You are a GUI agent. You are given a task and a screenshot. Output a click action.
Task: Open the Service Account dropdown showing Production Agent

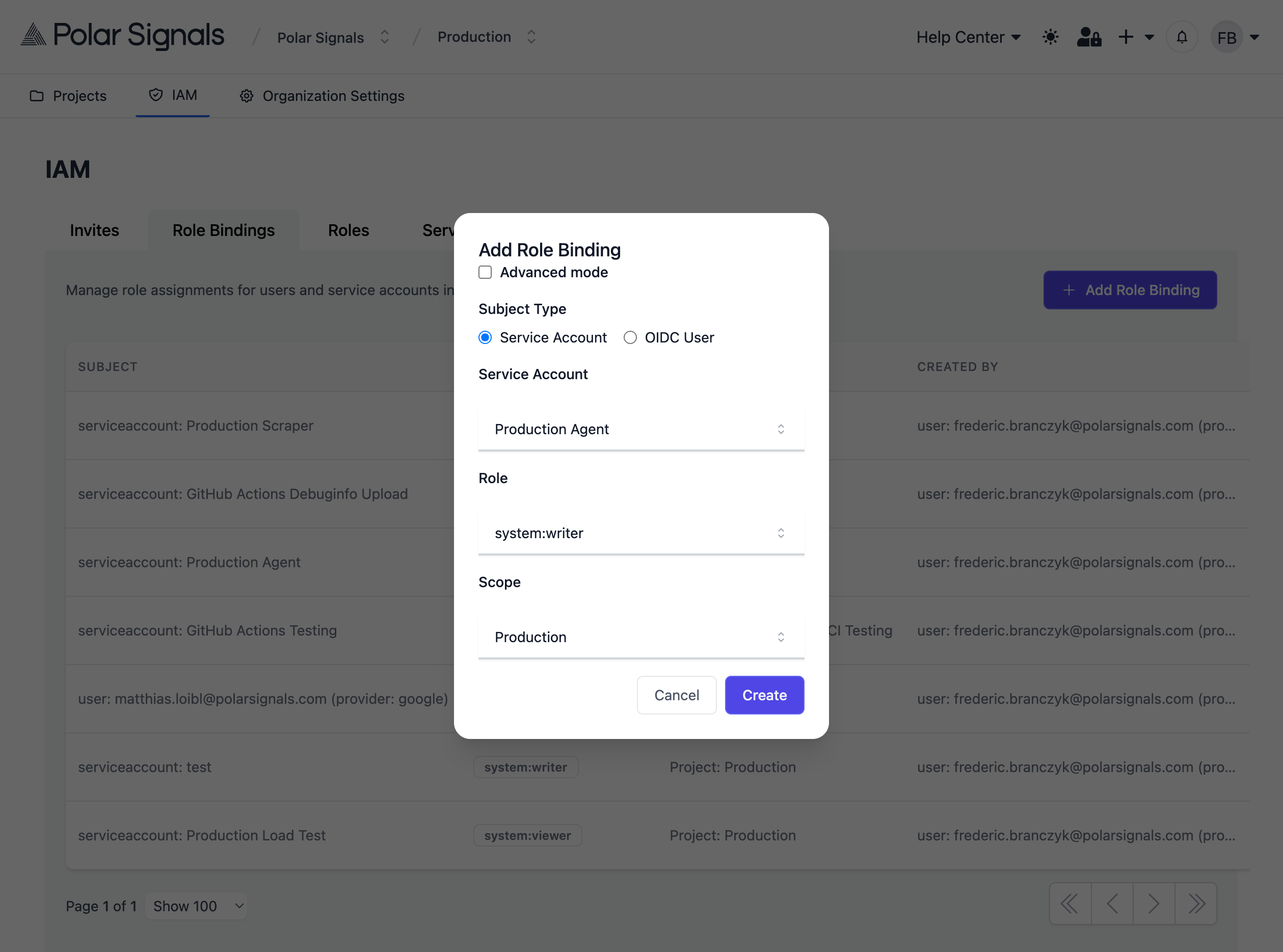(641, 429)
